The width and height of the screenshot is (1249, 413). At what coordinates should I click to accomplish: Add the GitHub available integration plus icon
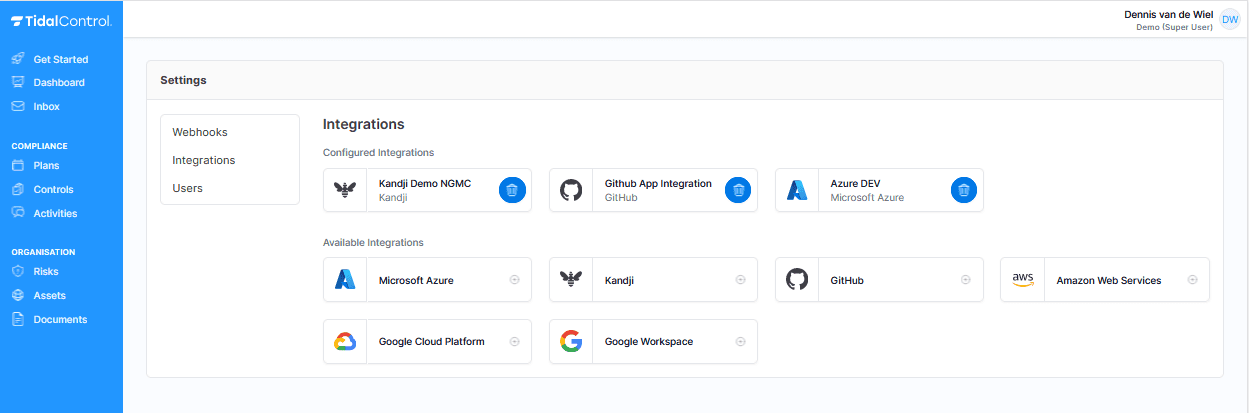967,281
